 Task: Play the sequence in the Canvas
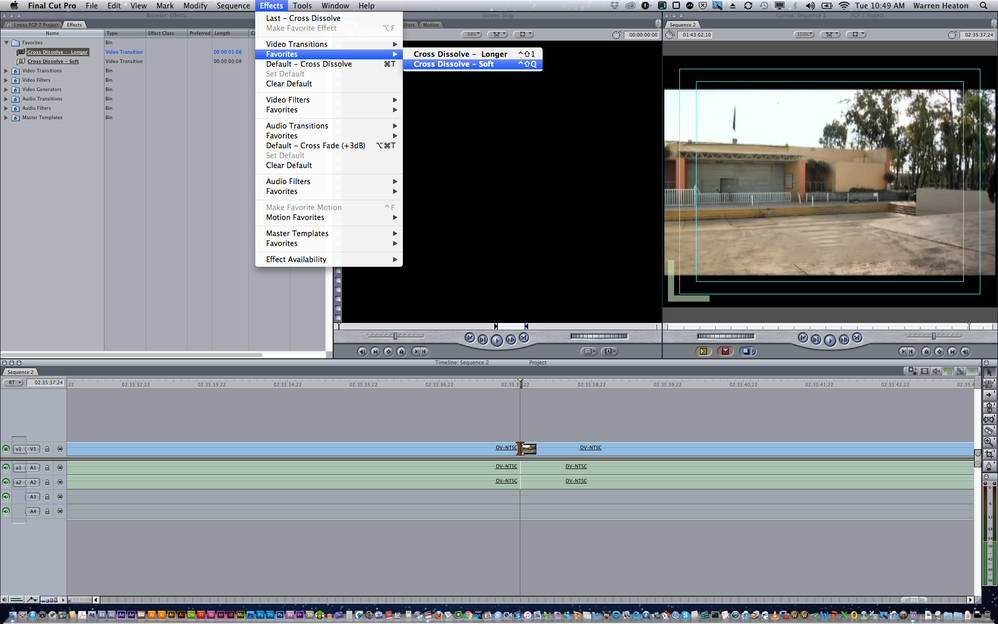[x=829, y=340]
